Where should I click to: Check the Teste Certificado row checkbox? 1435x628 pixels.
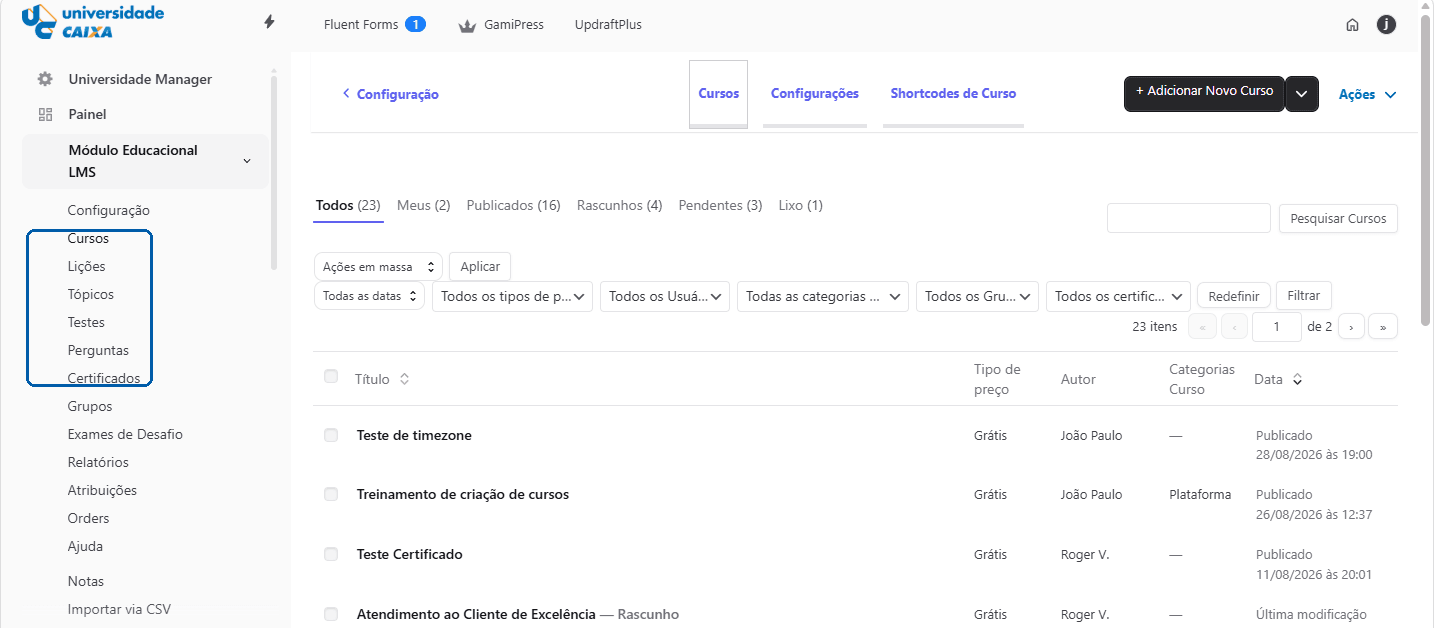(331, 554)
